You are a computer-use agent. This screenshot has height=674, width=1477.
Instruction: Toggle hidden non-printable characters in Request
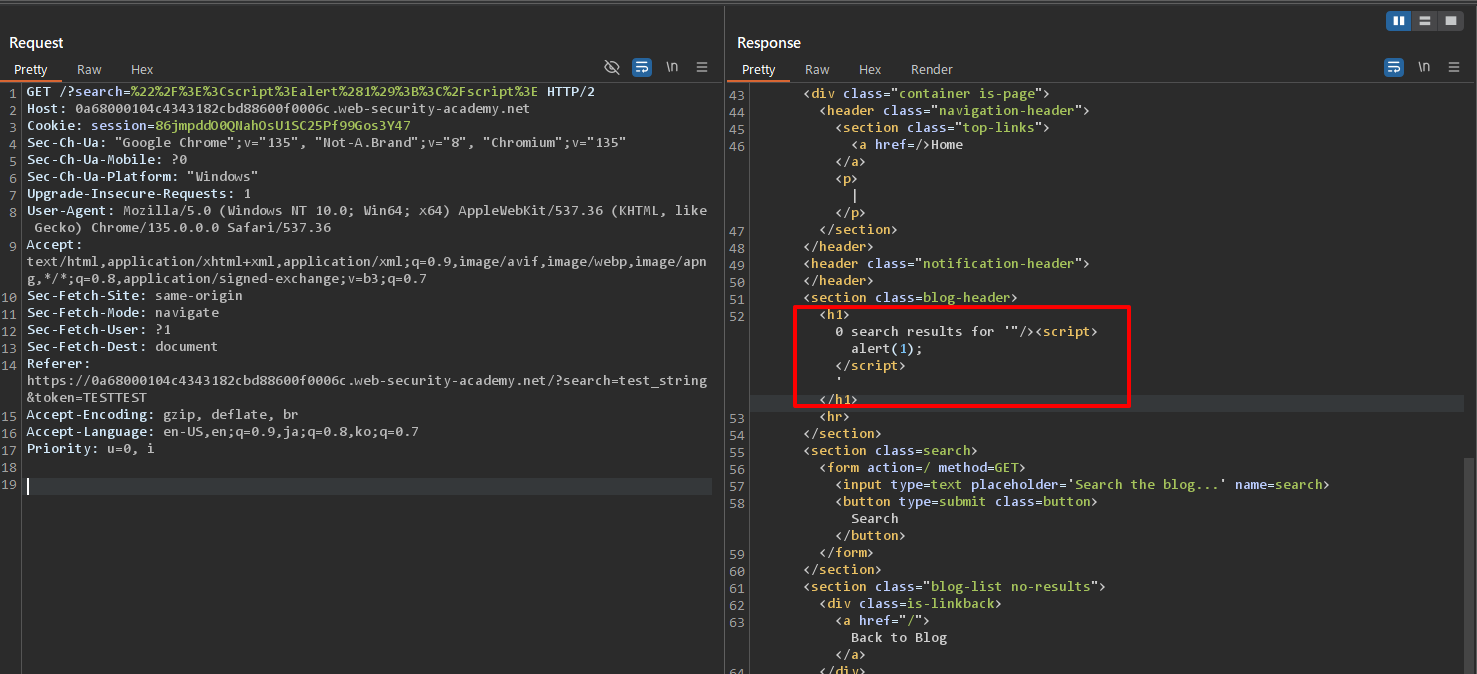(612, 67)
